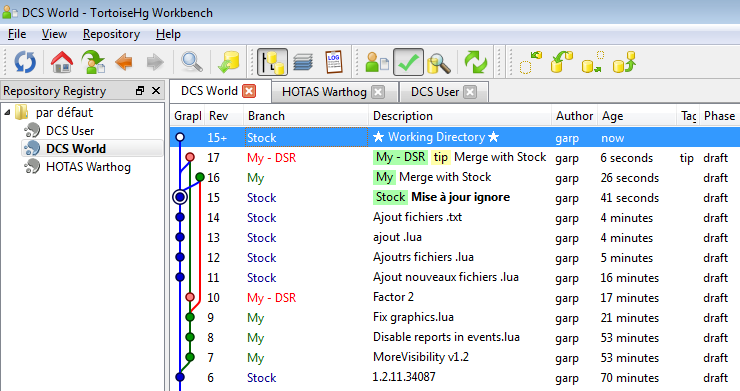Click the Pull incoming changes icon
Viewport: 740px width, 391px height.
pos(562,62)
